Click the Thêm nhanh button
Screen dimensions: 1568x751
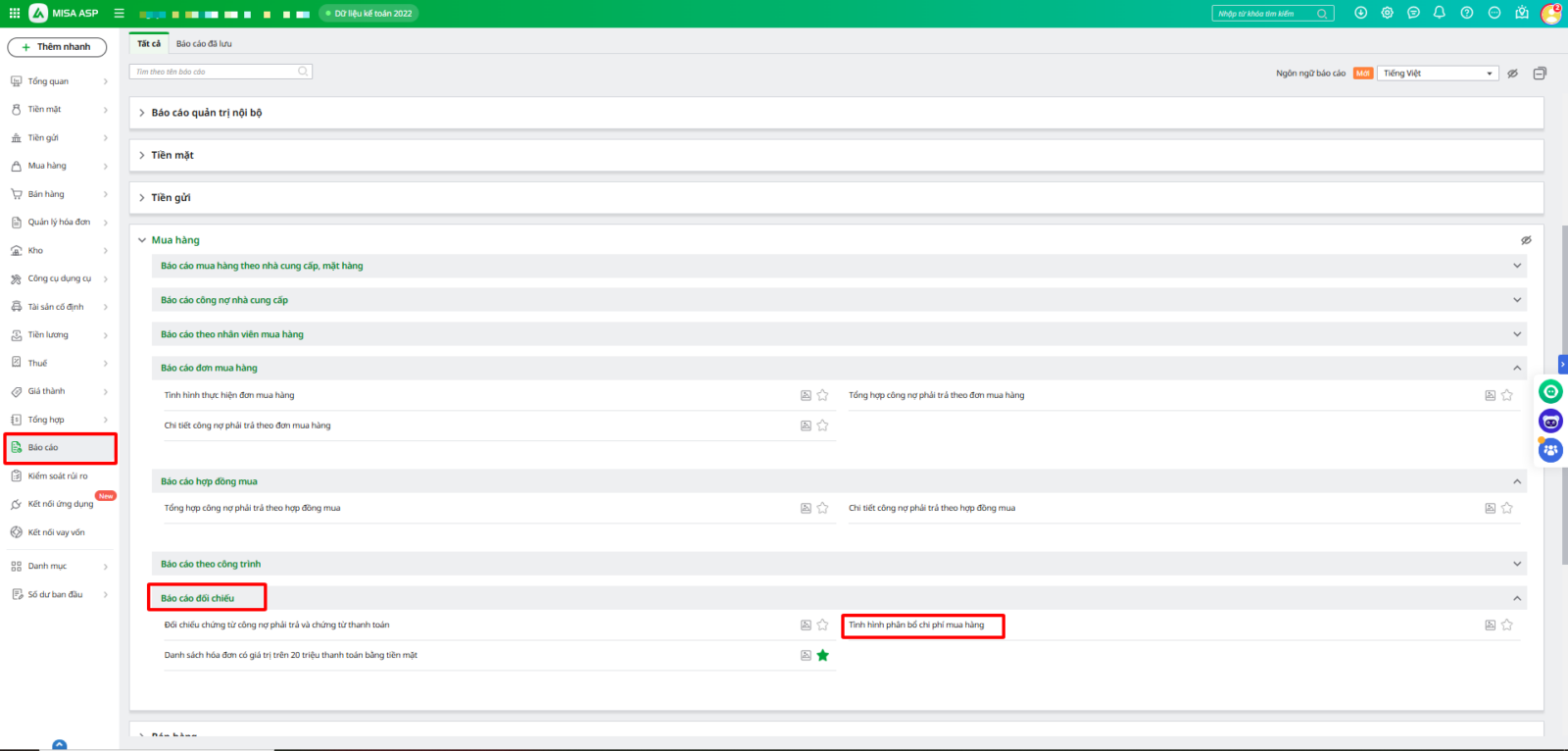click(57, 47)
